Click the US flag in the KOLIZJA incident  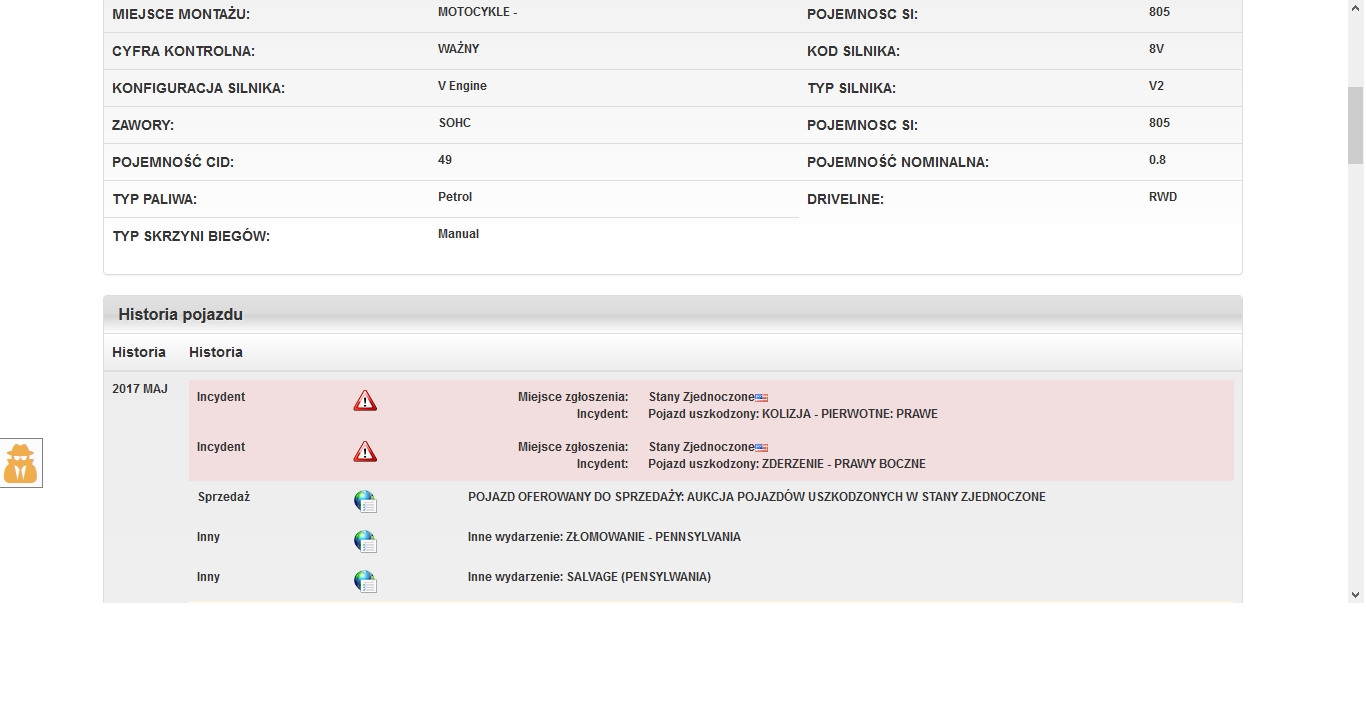point(762,398)
